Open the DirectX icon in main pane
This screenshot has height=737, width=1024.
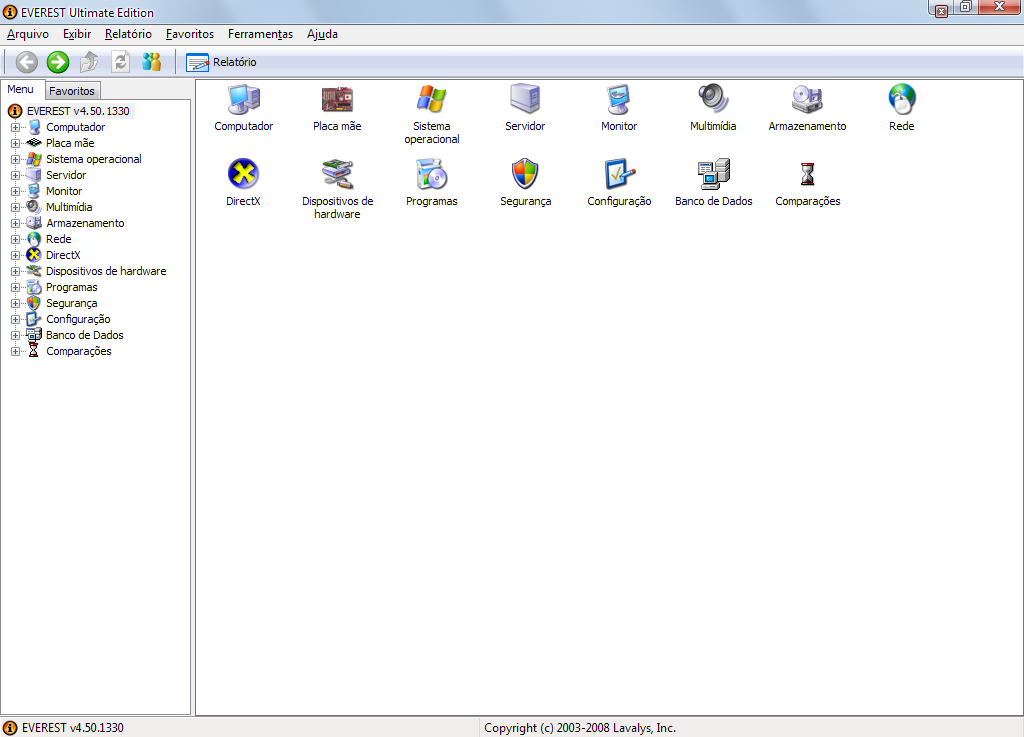[243, 174]
